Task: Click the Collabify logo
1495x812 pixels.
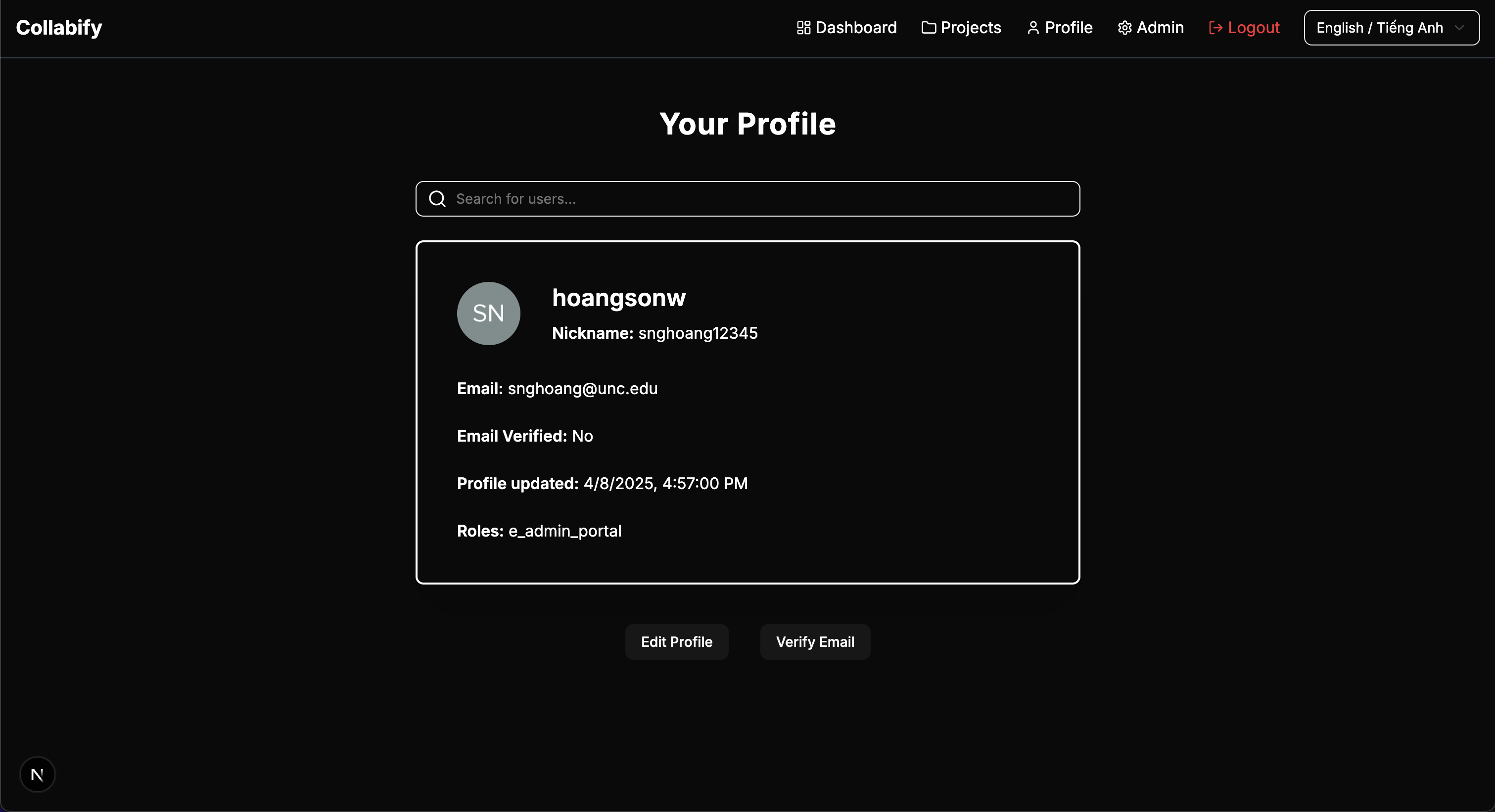Action: click(x=59, y=28)
